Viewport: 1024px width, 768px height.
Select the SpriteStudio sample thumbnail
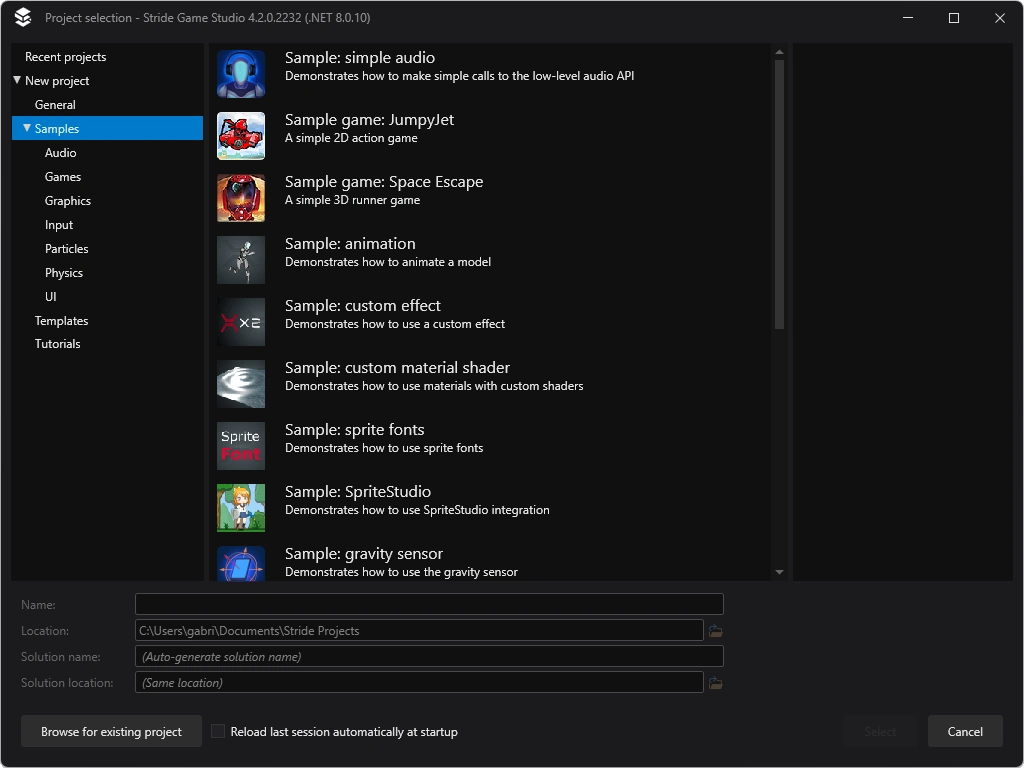pyautogui.click(x=240, y=507)
